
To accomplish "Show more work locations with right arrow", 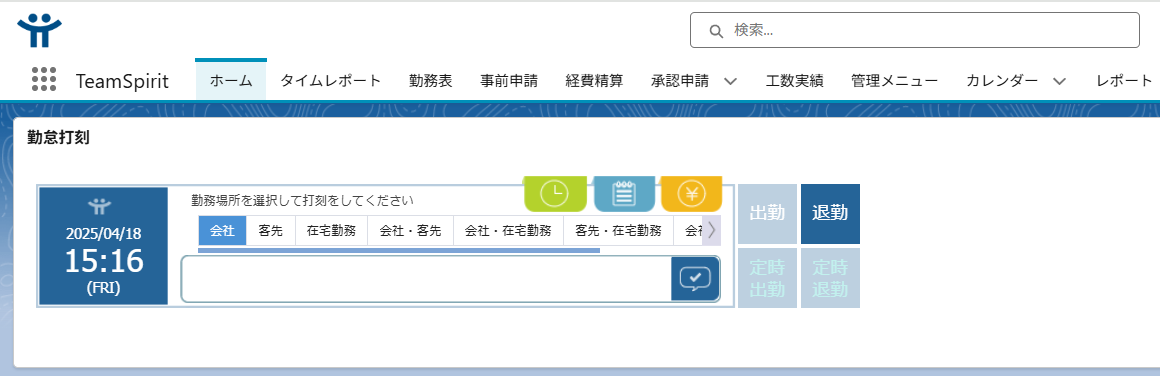I will pos(711,231).
